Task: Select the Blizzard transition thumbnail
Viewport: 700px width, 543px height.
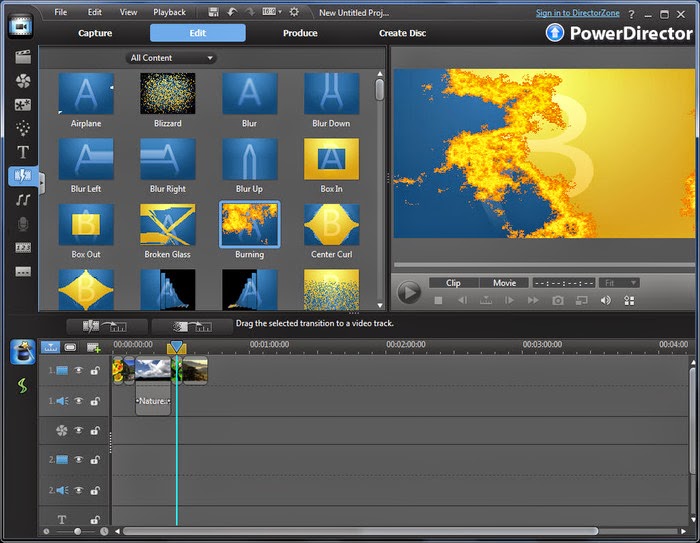Action: pyautogui.click(x=168, y=93)
